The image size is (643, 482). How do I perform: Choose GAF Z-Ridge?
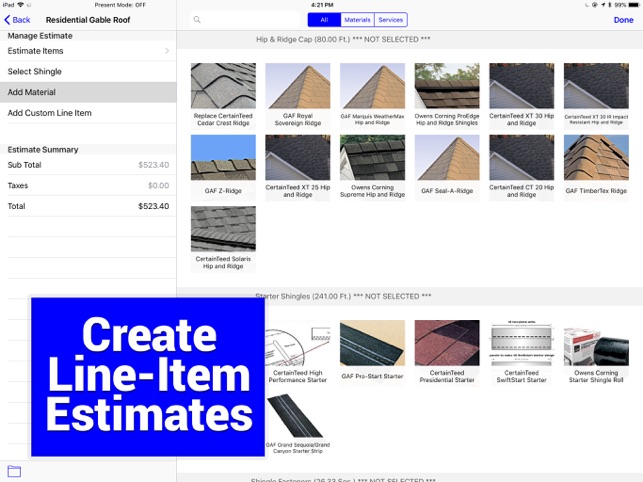[x=223, y=167]
